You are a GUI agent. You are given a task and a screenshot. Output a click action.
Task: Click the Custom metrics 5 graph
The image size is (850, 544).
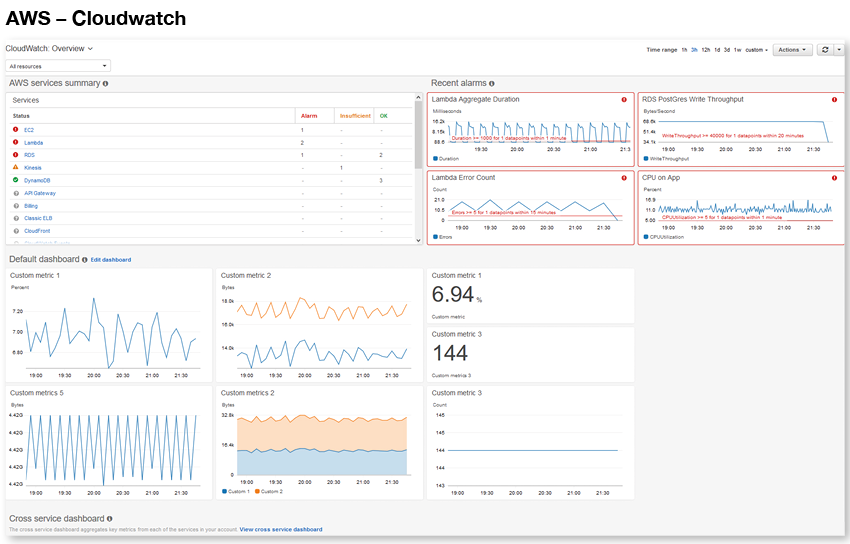pyautogui.click(x=109, y=443)
